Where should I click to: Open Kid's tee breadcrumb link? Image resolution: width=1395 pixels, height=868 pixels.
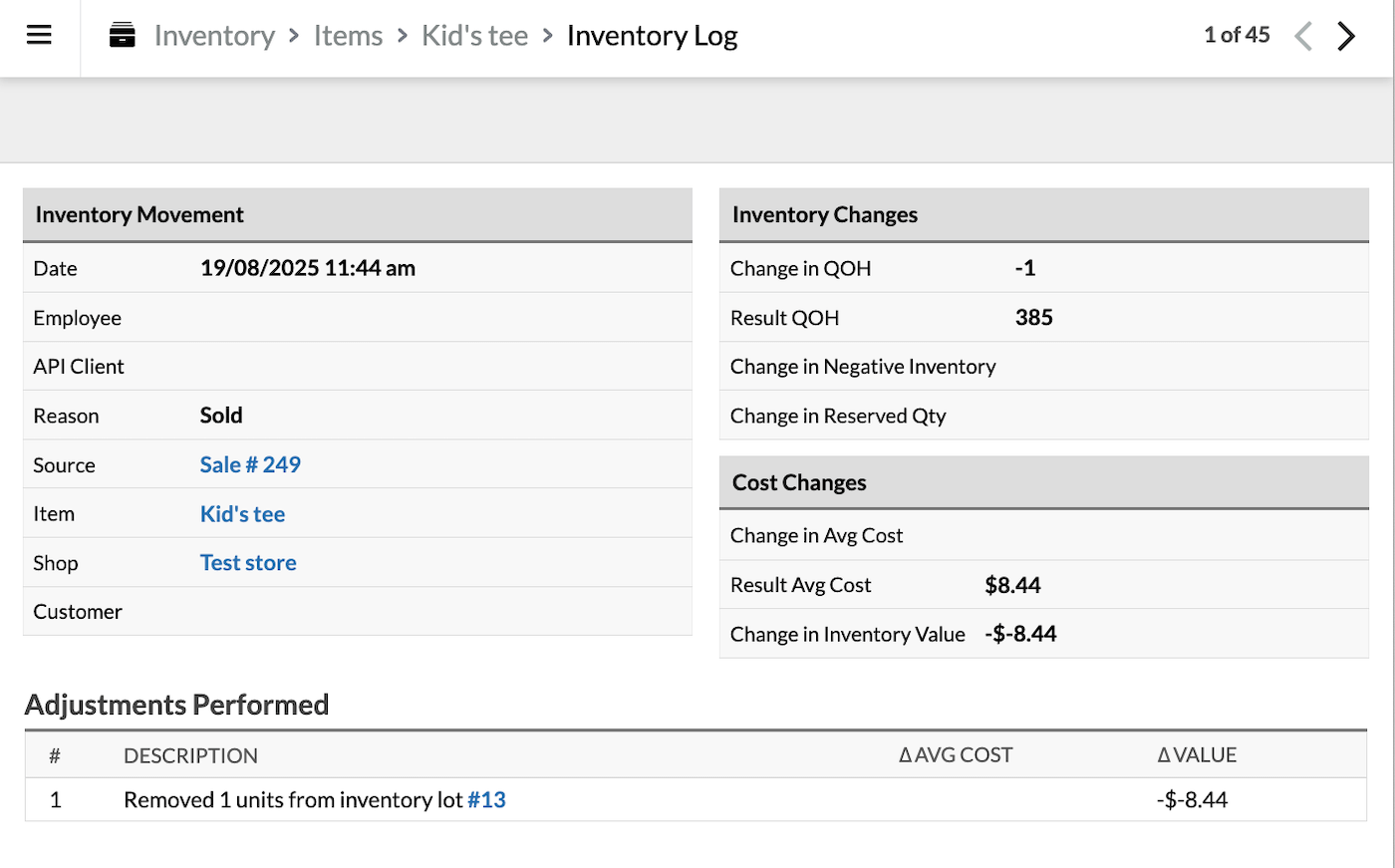[474, 36]
